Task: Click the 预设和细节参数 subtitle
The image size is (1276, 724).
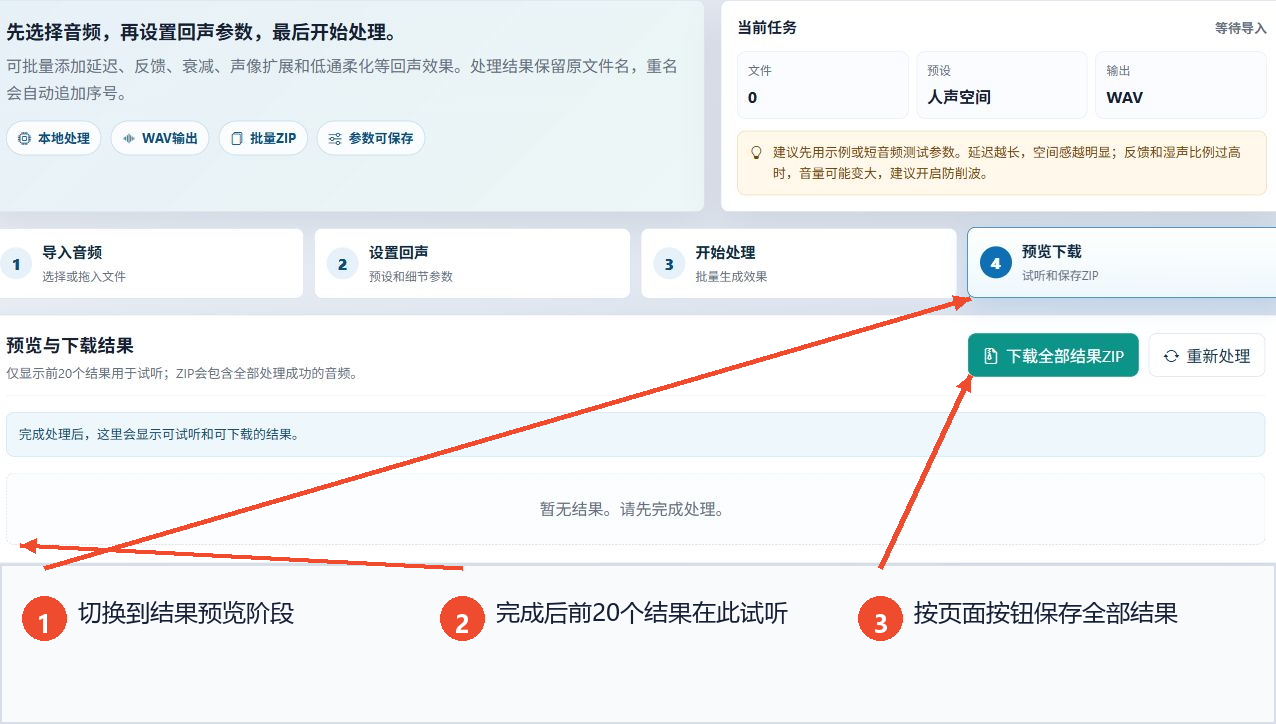Action: 411,276
